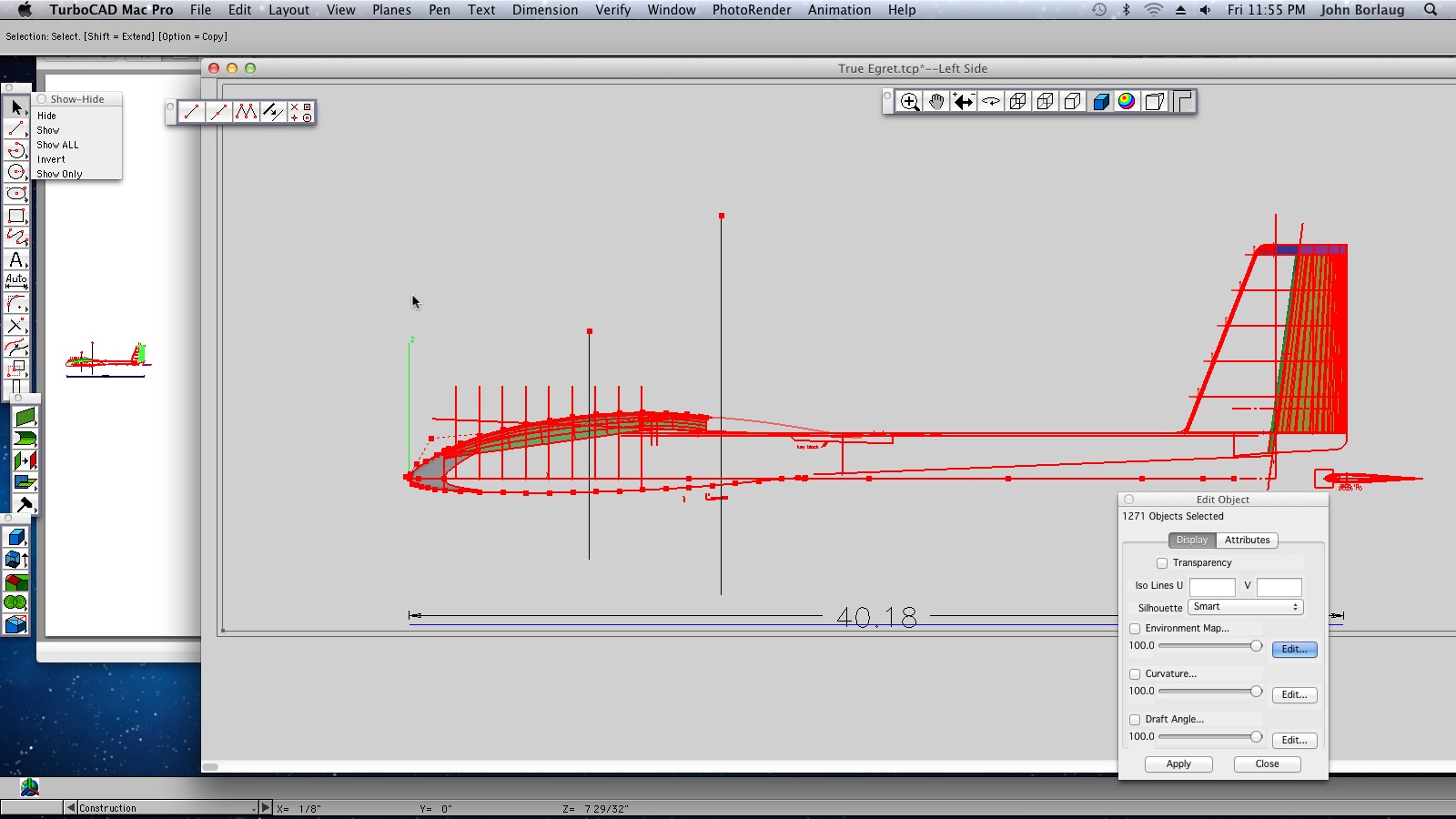
Task: Open the Silhouette Smart dropdown
Action: tap(1245, 607)
